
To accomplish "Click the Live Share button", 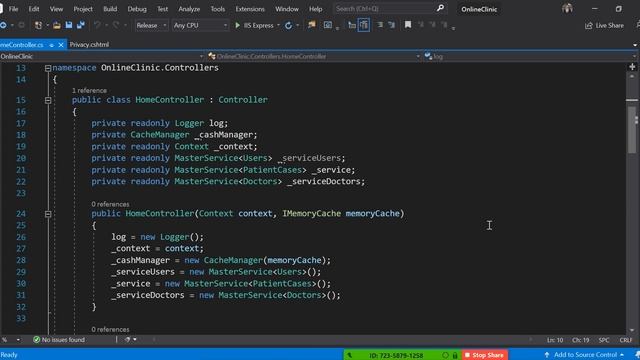I will (x=604, y=25).
